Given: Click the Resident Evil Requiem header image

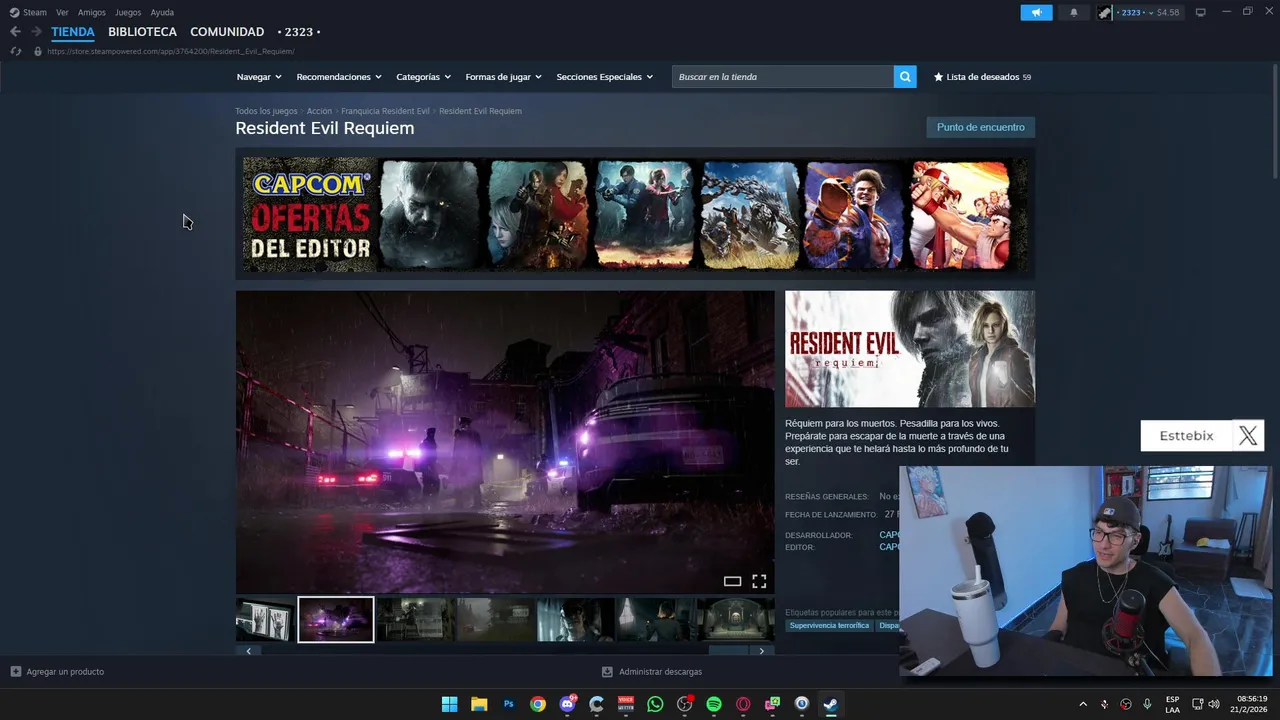Looking at the screenshot, I should [910, 349].
